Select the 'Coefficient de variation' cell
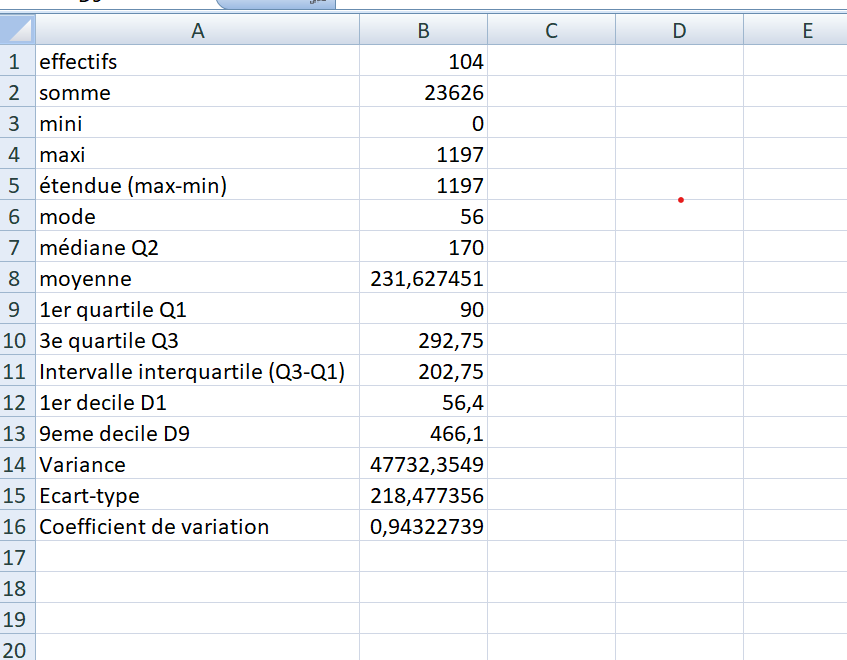 click(197, 526)
